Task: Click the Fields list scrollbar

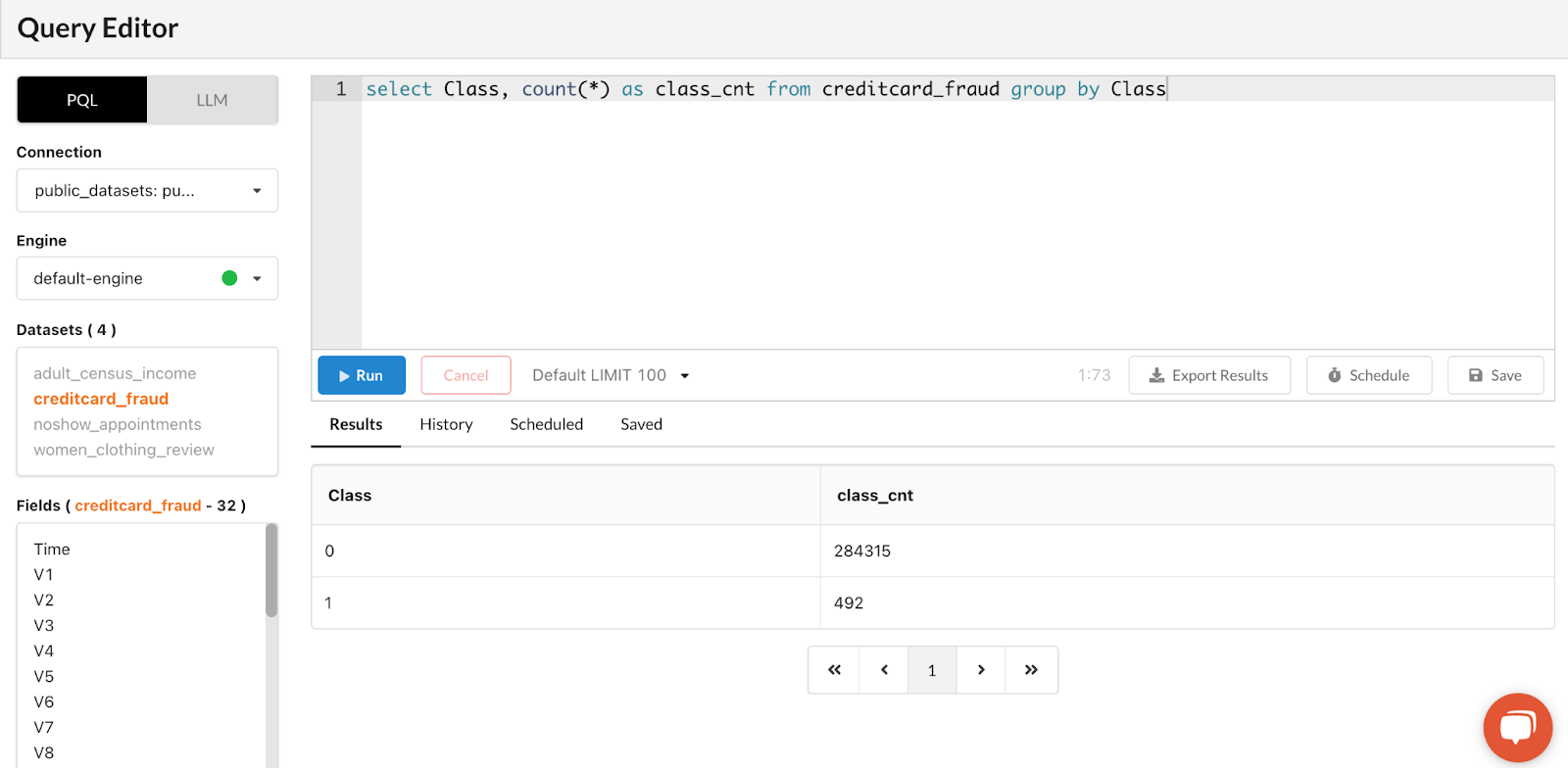Action: coord(271,571)
